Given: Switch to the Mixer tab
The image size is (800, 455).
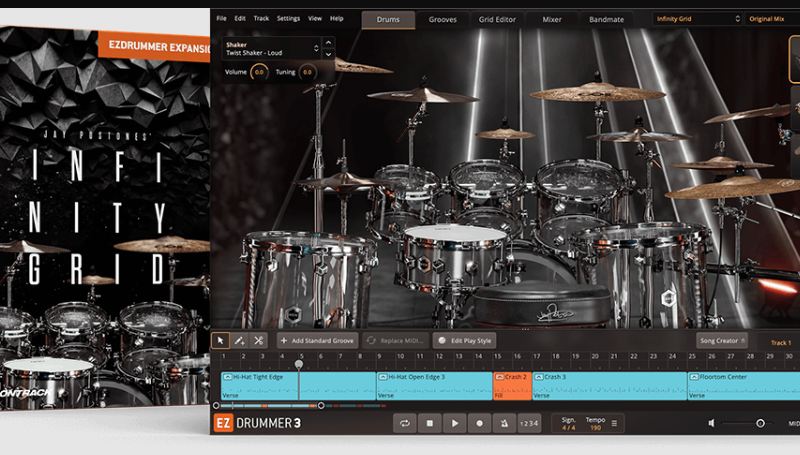Looking at the screenshot, I should click(x=552, y=19).
